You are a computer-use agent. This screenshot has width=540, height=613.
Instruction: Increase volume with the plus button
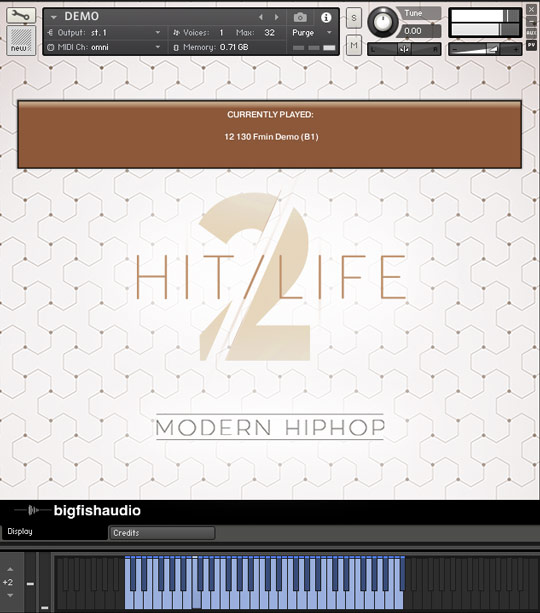pyautogui.click(x=515, y=49)
